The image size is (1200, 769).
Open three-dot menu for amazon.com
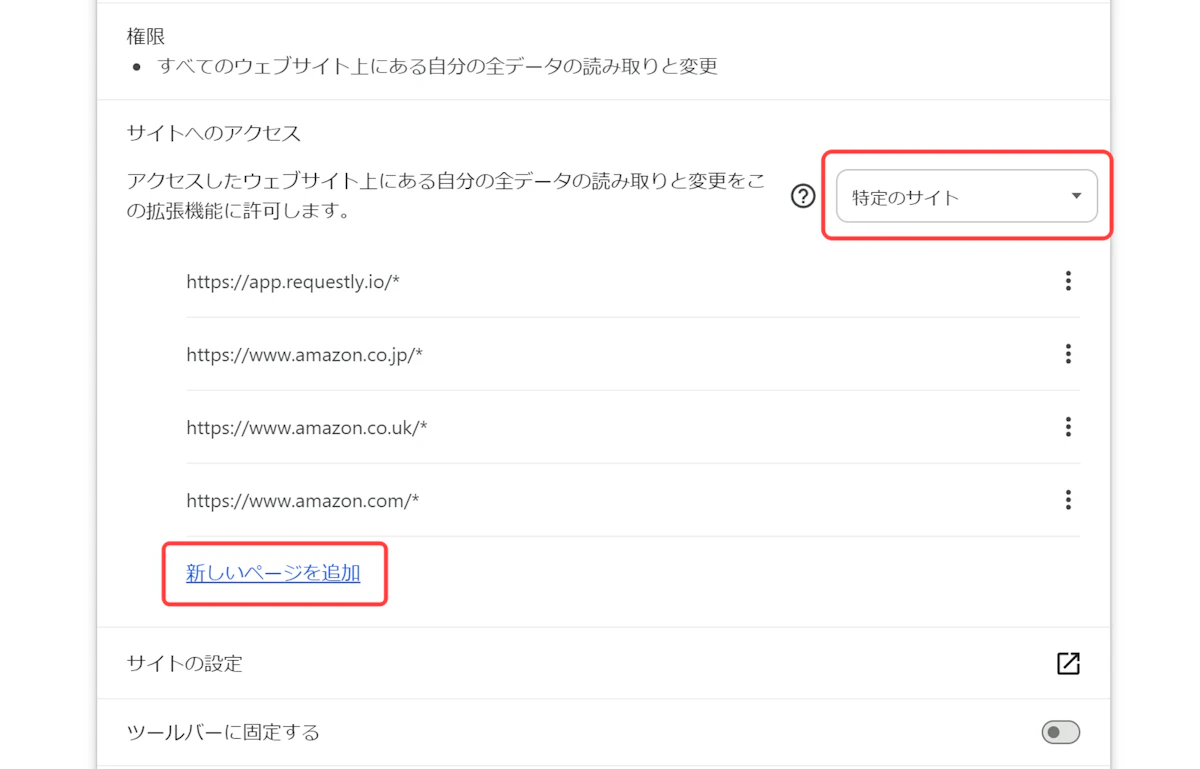tap(1068, 499)
